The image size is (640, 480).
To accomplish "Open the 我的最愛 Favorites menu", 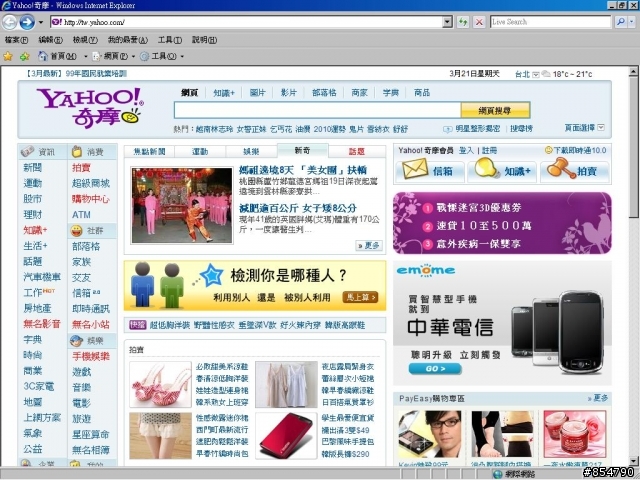I will click(127, 40).
